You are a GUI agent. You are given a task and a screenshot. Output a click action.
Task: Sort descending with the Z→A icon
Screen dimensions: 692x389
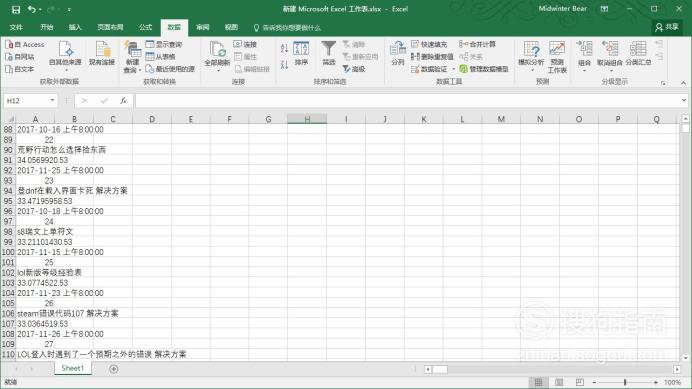tap(284, 64)
